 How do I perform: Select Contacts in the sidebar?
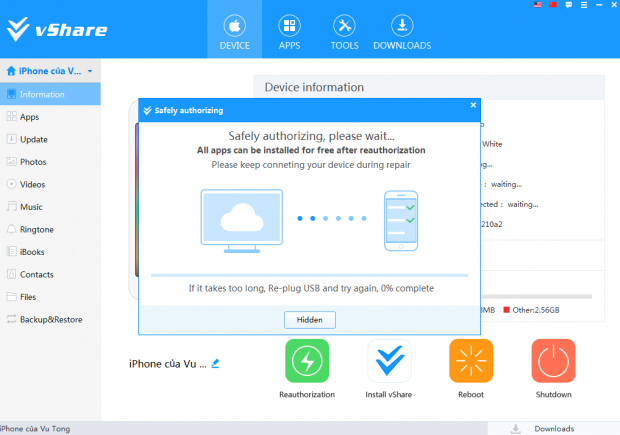(x=37, y=274)
